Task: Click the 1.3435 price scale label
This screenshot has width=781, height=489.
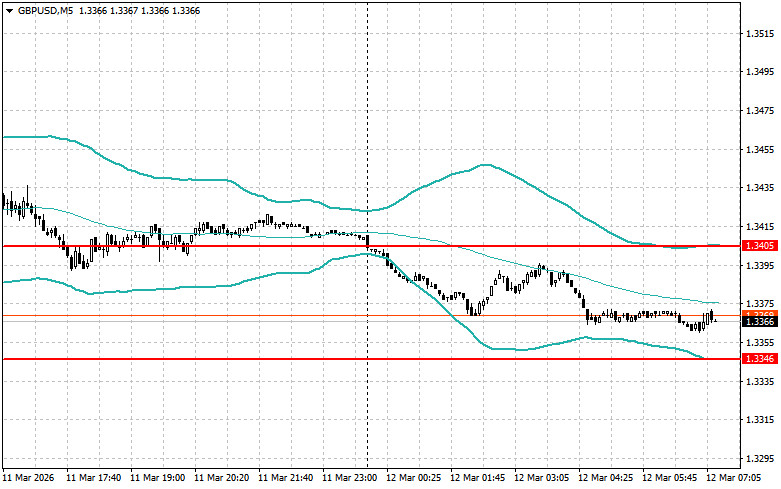Action: point(760,188)
